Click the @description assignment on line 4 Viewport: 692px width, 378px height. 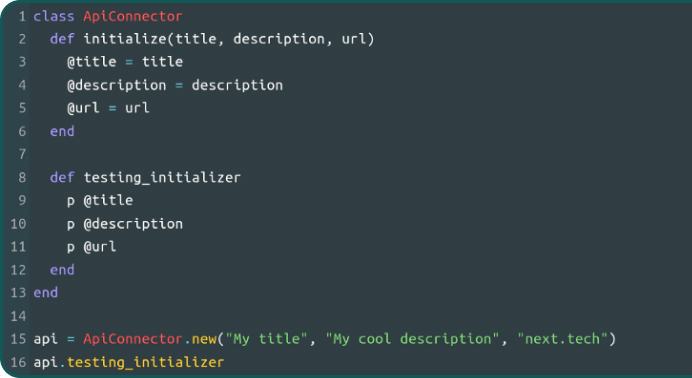pos(175,85)
